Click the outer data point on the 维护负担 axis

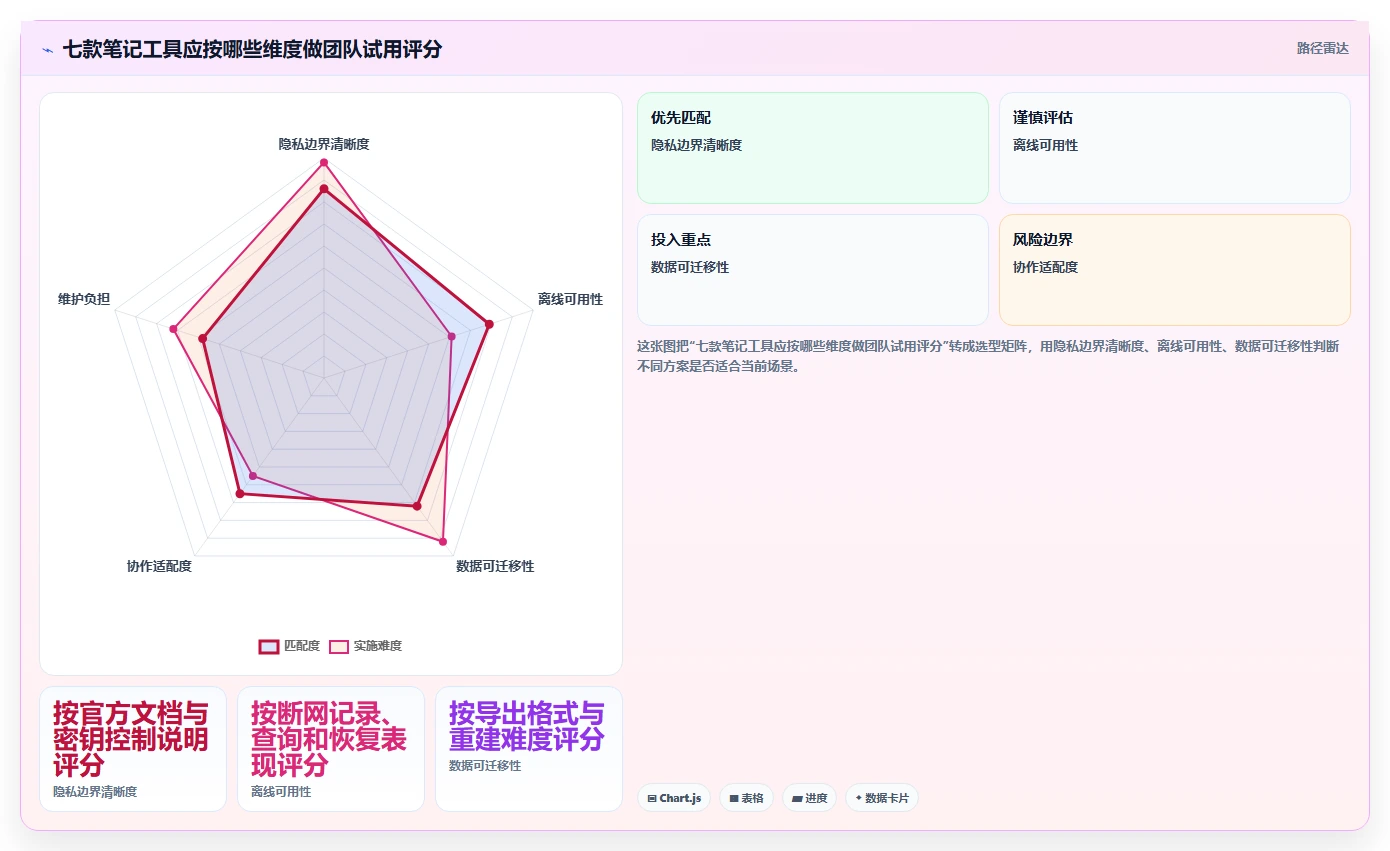[173, 328]
